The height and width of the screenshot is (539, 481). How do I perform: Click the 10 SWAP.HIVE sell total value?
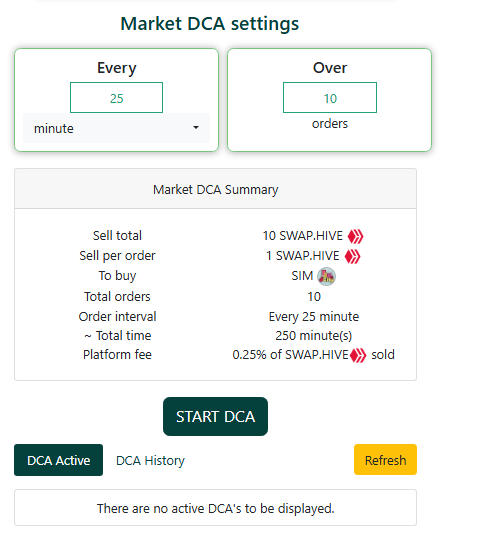click(x=303, y=236)
